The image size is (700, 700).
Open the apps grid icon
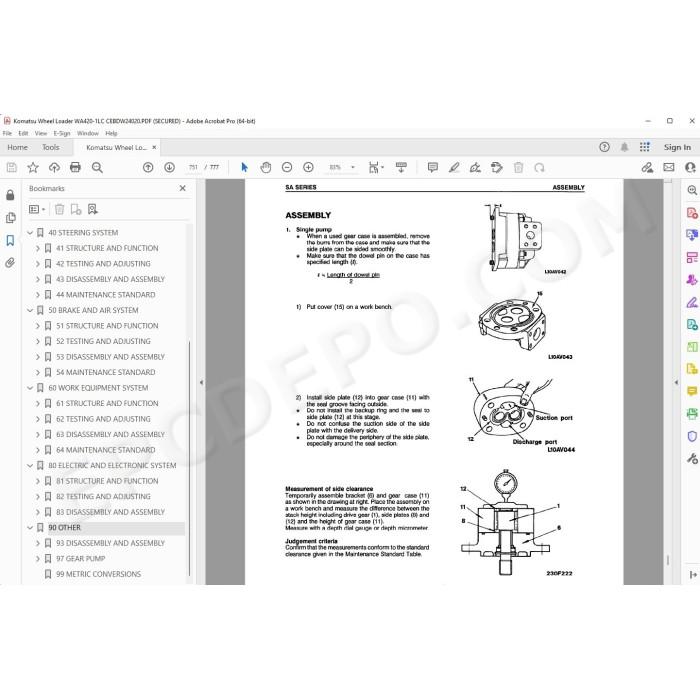coord(645,147)
